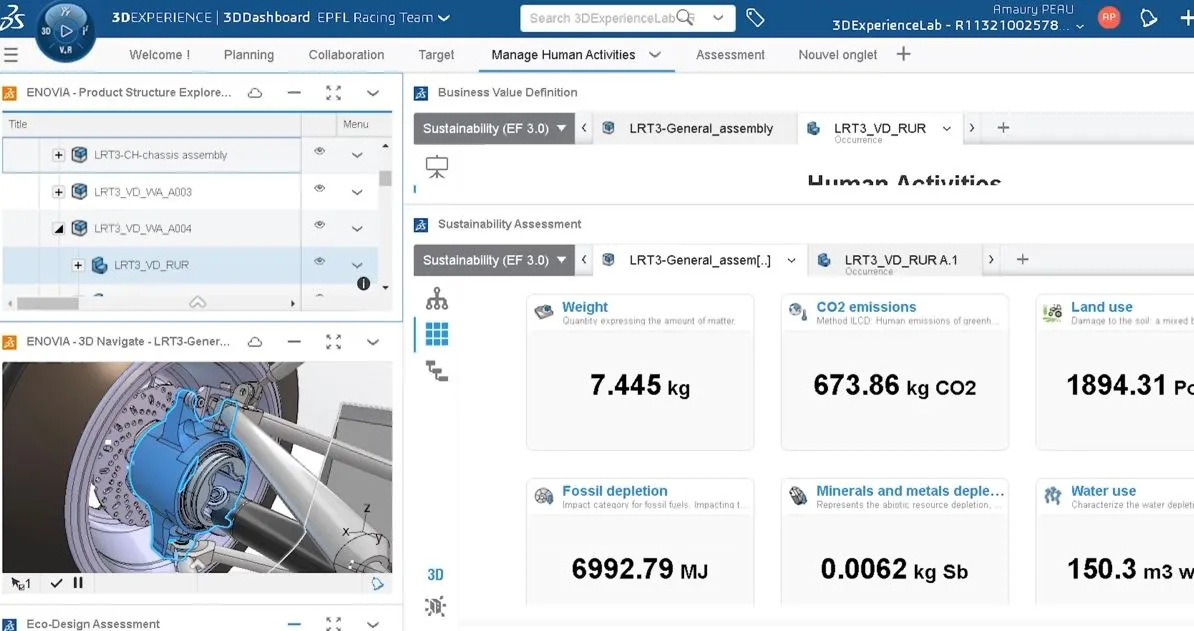Expand the LRT3_VD_WA_A003 tree node
This screenshot has width=1194, height=631.
coord(58,192)
